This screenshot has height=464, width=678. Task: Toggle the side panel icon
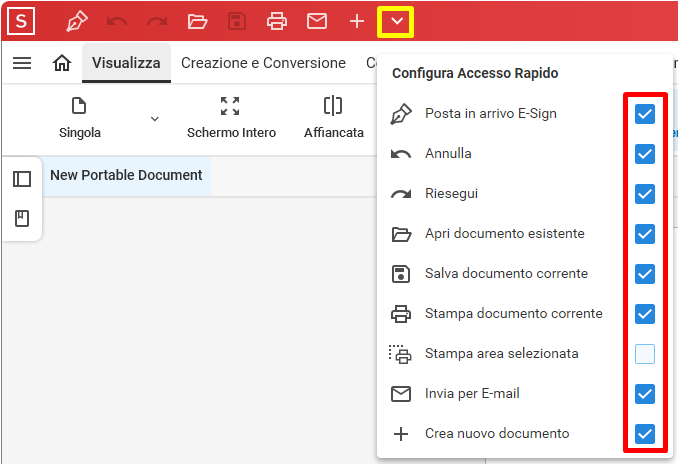[22, 179]
